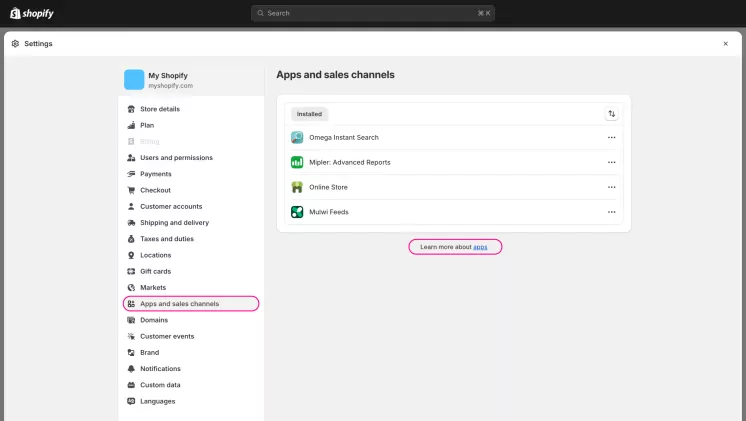Image resolution: width=746 pixels, height=421 pixels.
Task: Close the Settings panel
Action: tap(726, 44)
